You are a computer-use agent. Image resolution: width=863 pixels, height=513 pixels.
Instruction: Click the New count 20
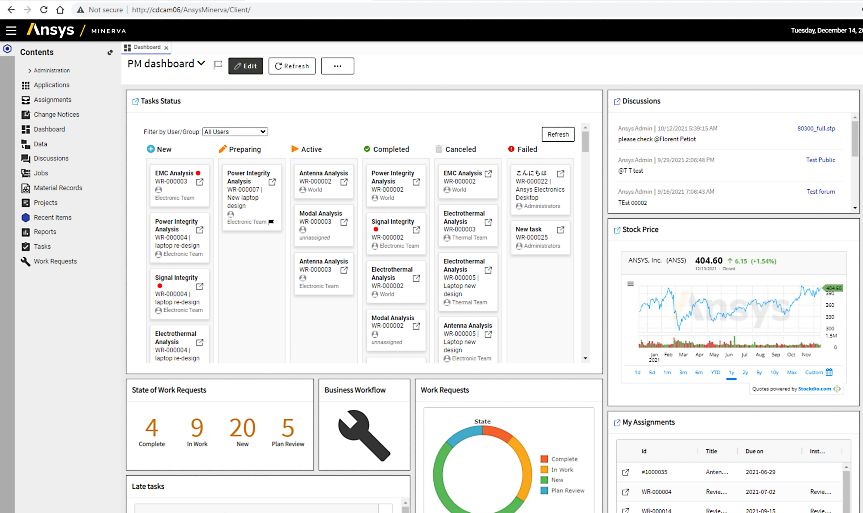pos(242,428)
